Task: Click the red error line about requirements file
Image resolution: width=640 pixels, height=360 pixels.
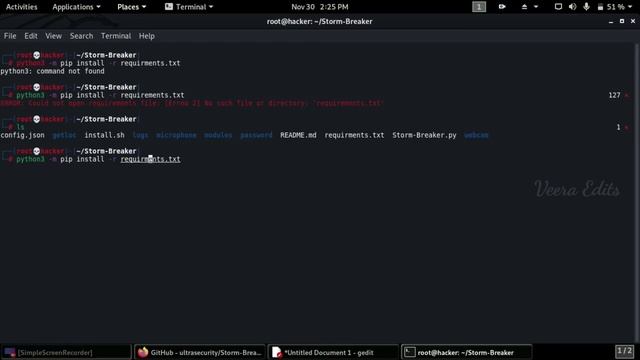Action: [x=192, y=103]
